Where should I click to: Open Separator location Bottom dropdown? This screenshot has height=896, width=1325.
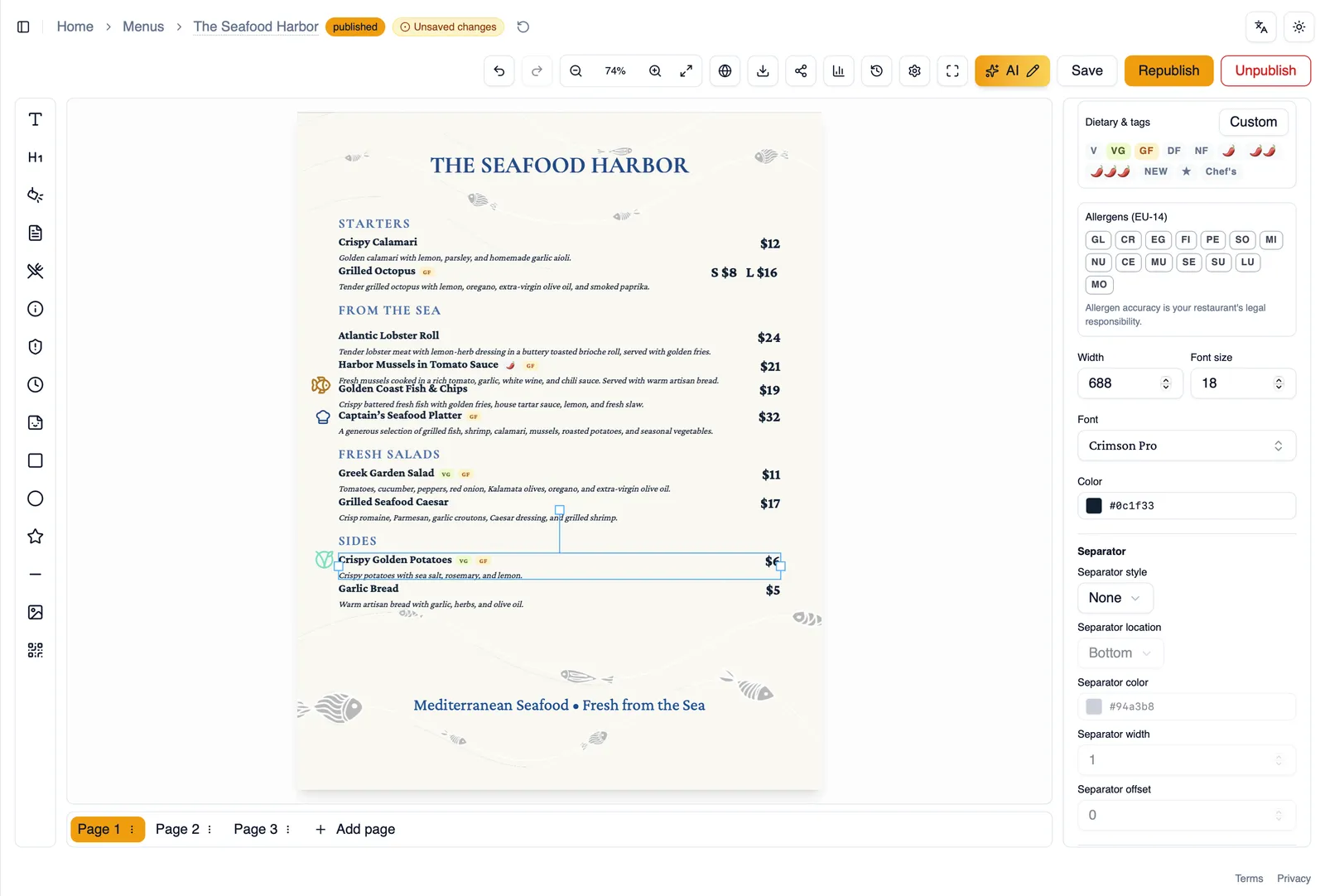(x=1120, y=653)
